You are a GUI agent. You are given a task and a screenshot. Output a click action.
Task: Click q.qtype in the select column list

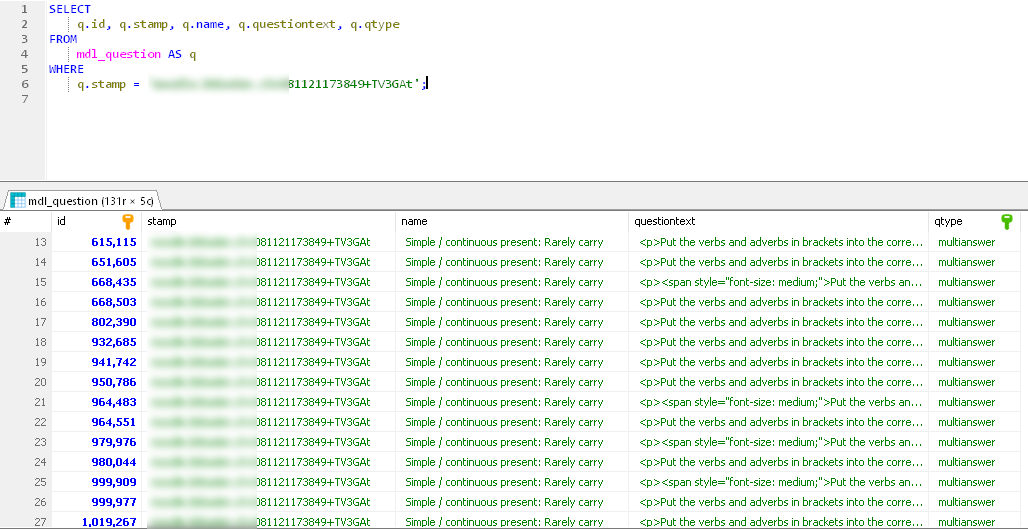375,24
